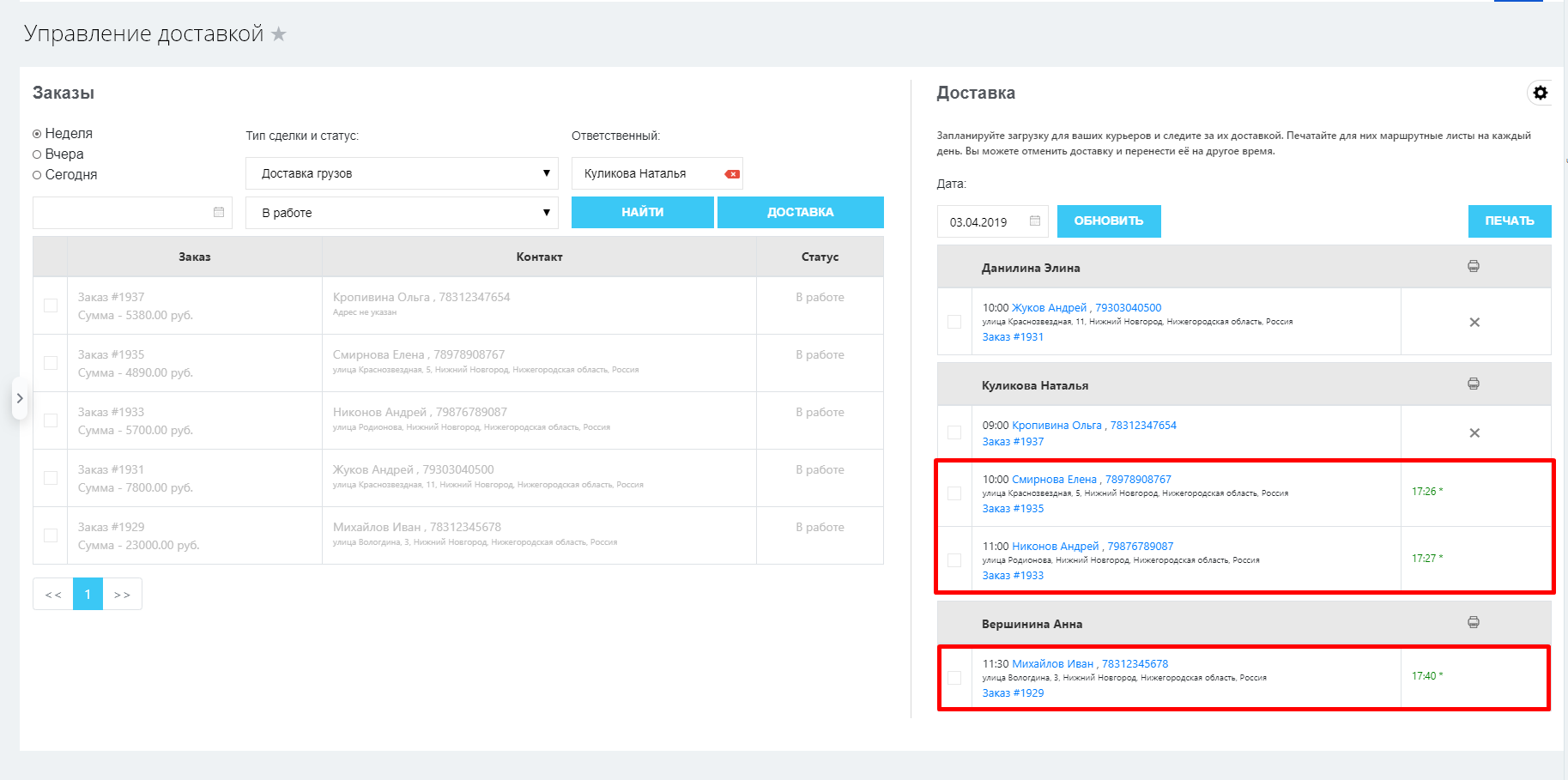The width and height of the screenshot is (1568, 780).
Task: Add page to favorites with star
Action: pos(279,34)
